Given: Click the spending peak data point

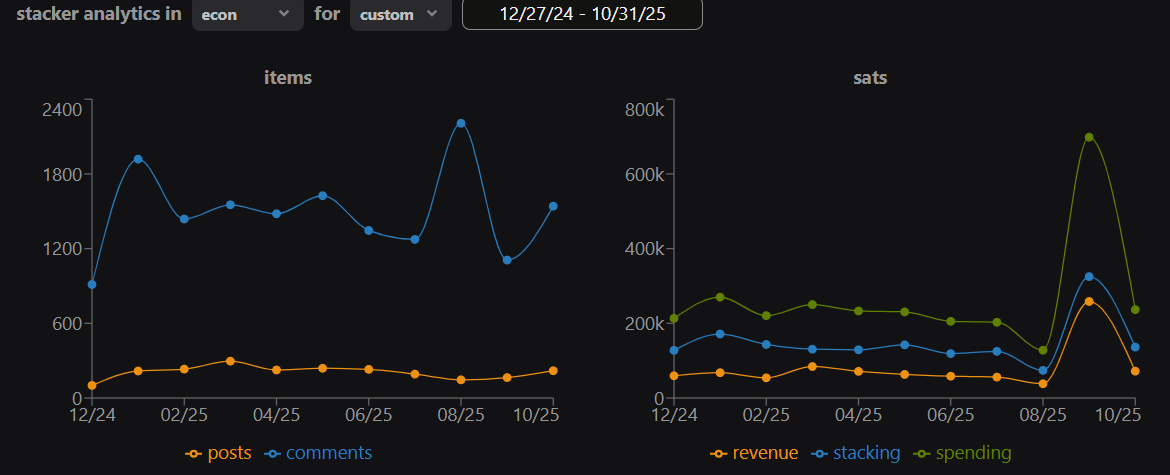Looking at the screenshot, I should click(x=1089, y=137).
